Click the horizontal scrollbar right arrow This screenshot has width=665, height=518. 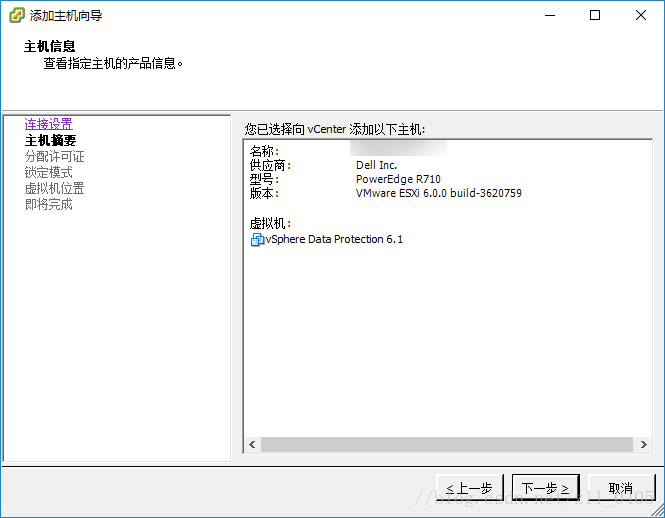coord(643,444)
